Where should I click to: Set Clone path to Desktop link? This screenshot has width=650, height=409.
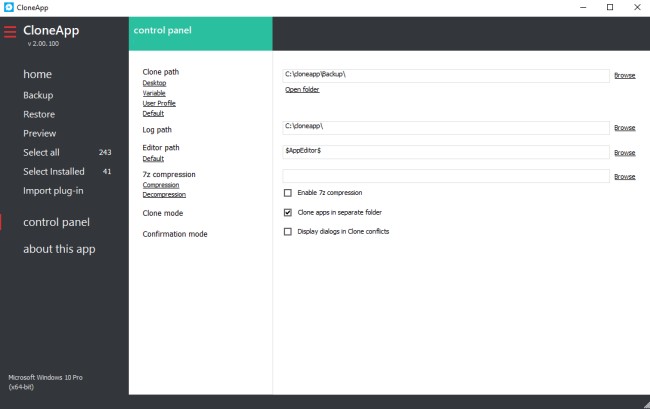pyautogui.click(x=154, y=83)
